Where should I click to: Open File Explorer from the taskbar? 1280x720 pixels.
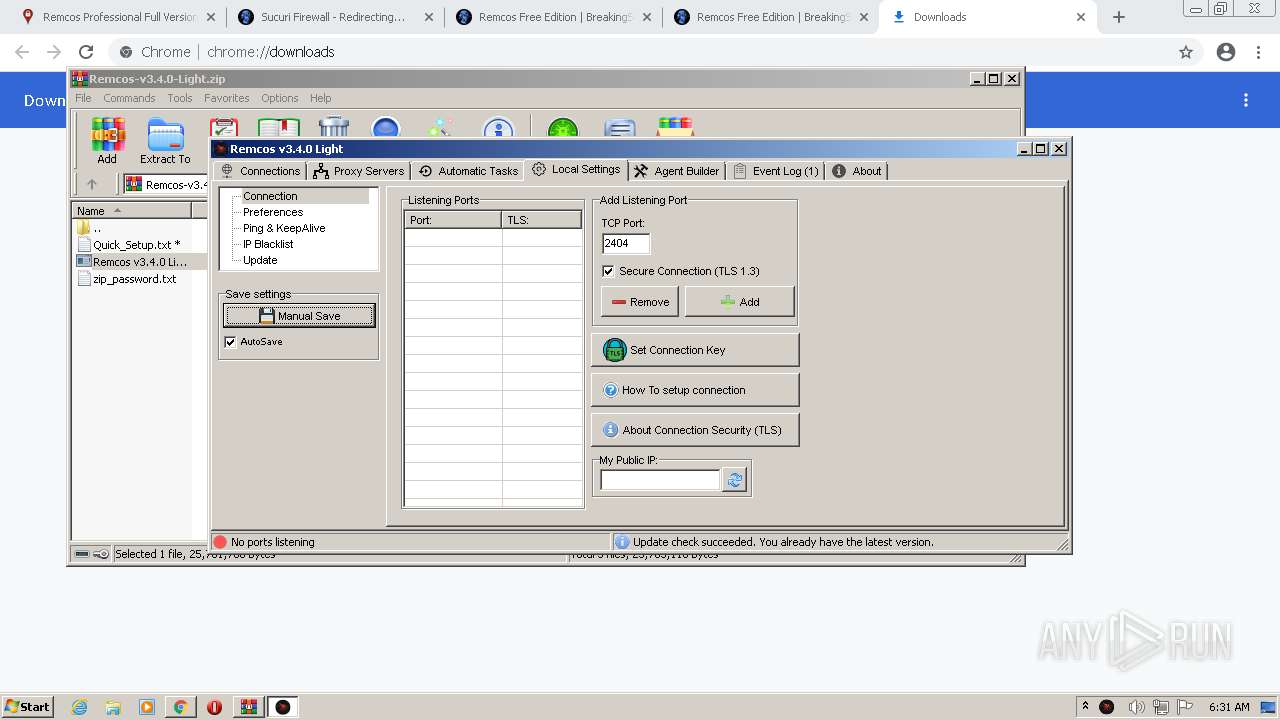(113, 707)
